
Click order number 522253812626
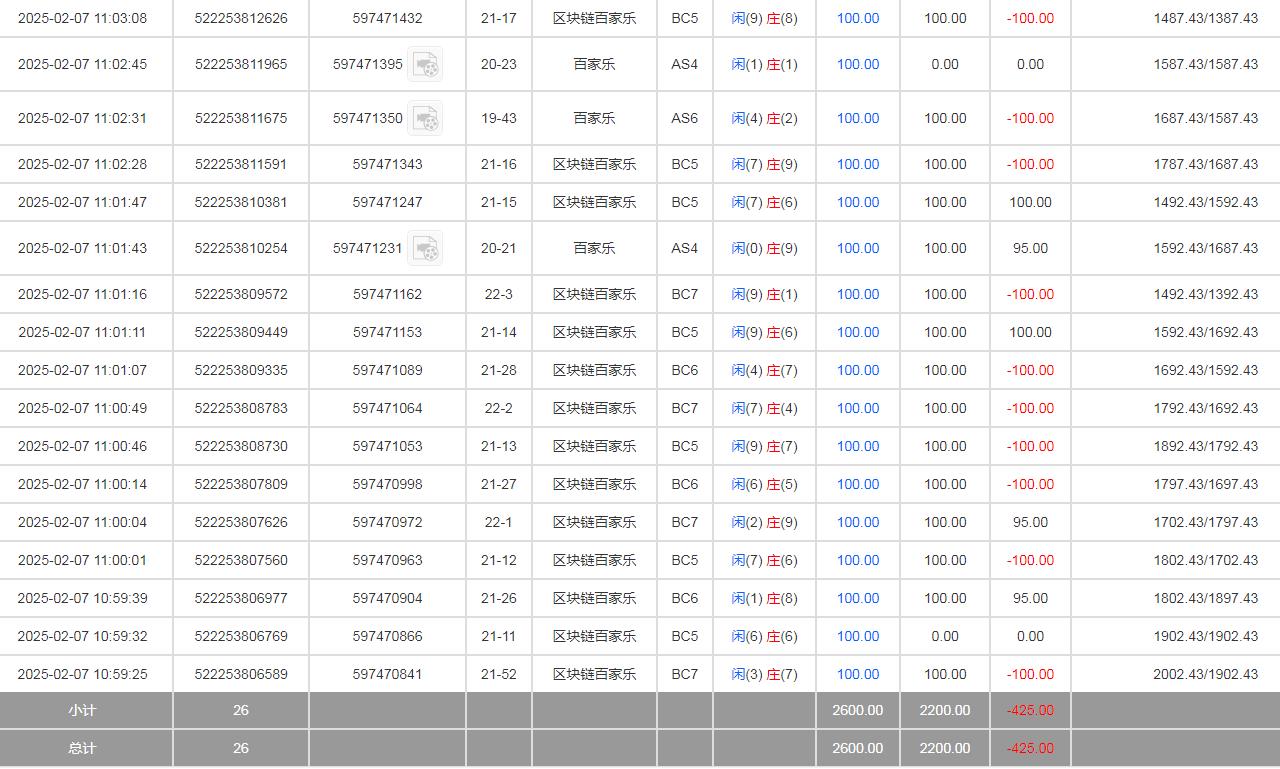(240, 18)
